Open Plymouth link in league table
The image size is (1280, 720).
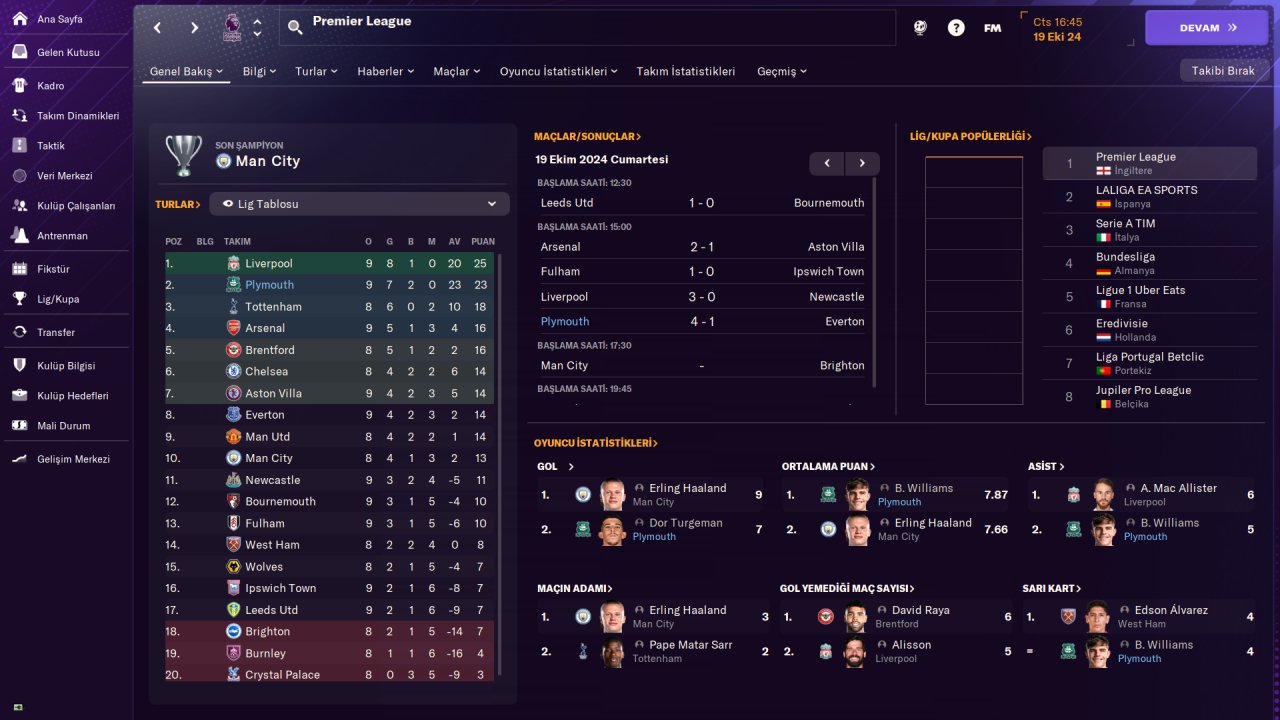(269, 285)
